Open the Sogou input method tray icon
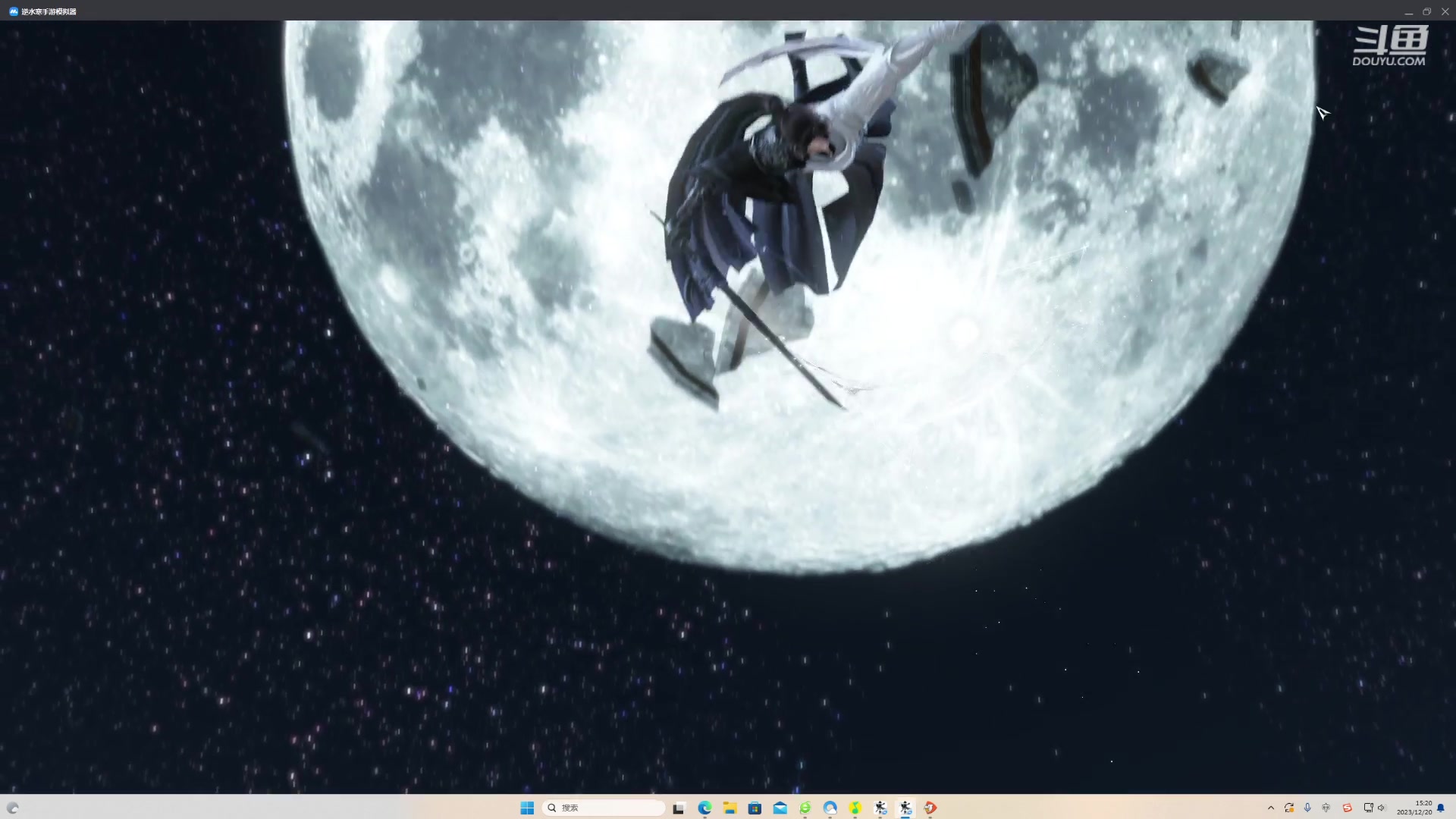1456x819 pixels. click(1348, 808)
